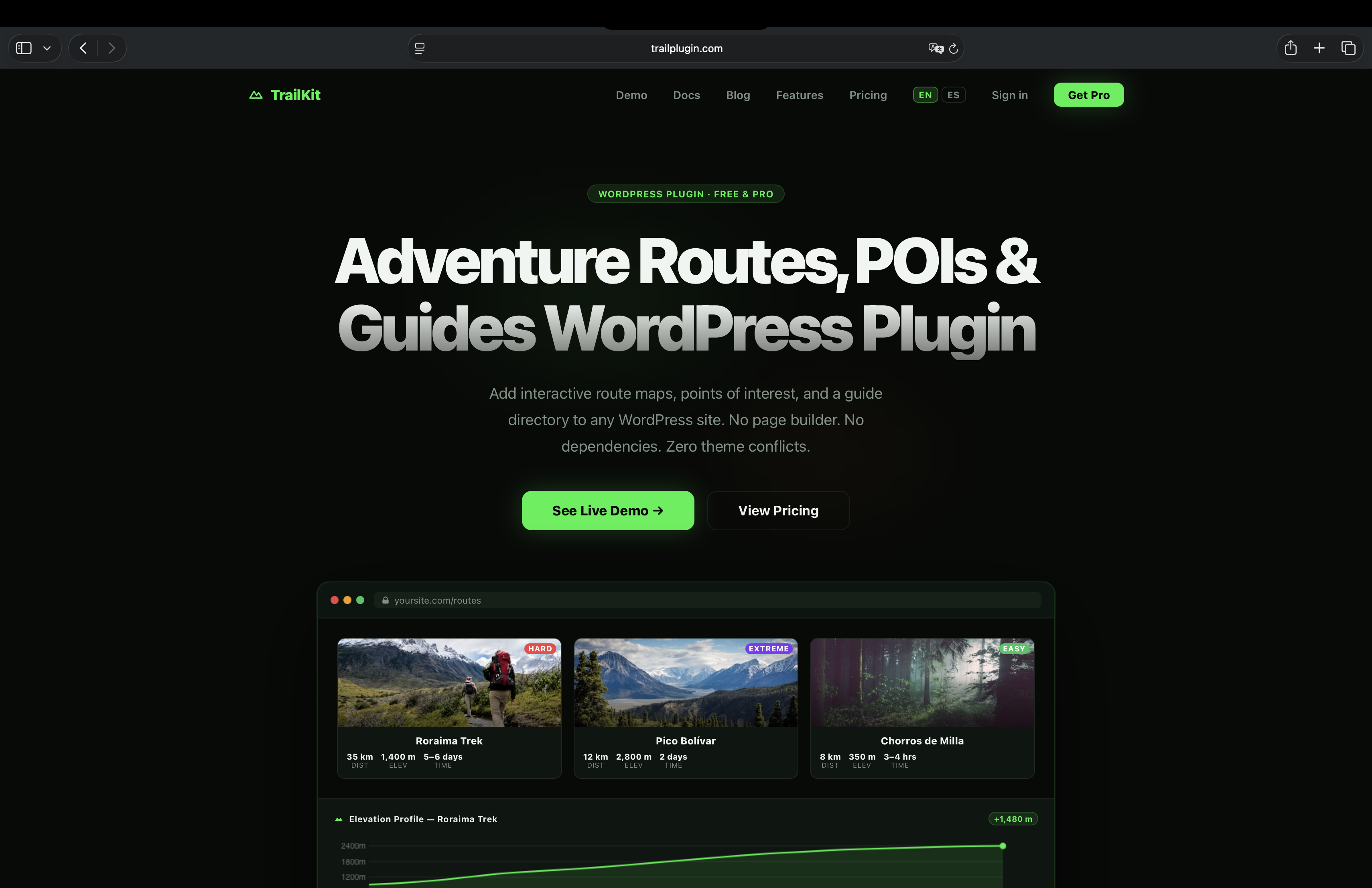Go back with the browser back arrow

point(83,48)
